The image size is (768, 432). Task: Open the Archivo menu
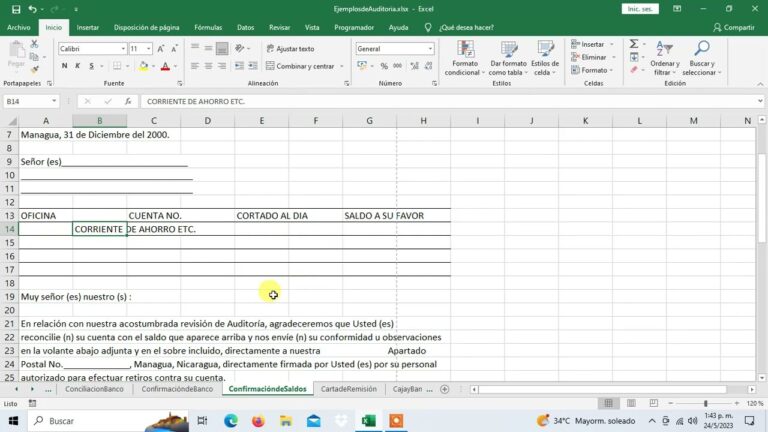click(19, 27)
